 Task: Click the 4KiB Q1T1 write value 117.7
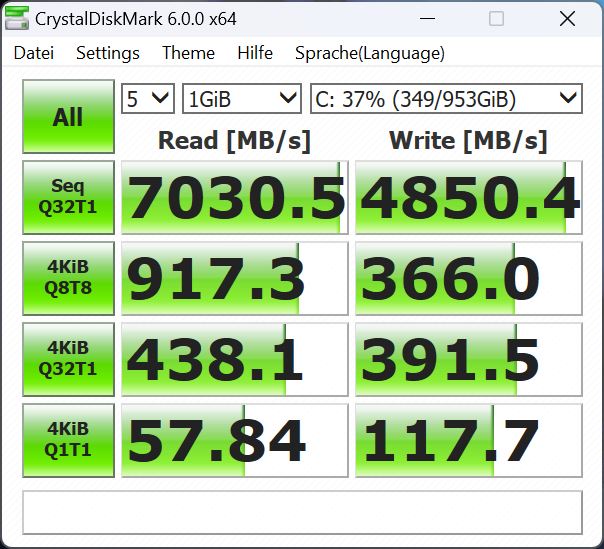coord(468,440)
